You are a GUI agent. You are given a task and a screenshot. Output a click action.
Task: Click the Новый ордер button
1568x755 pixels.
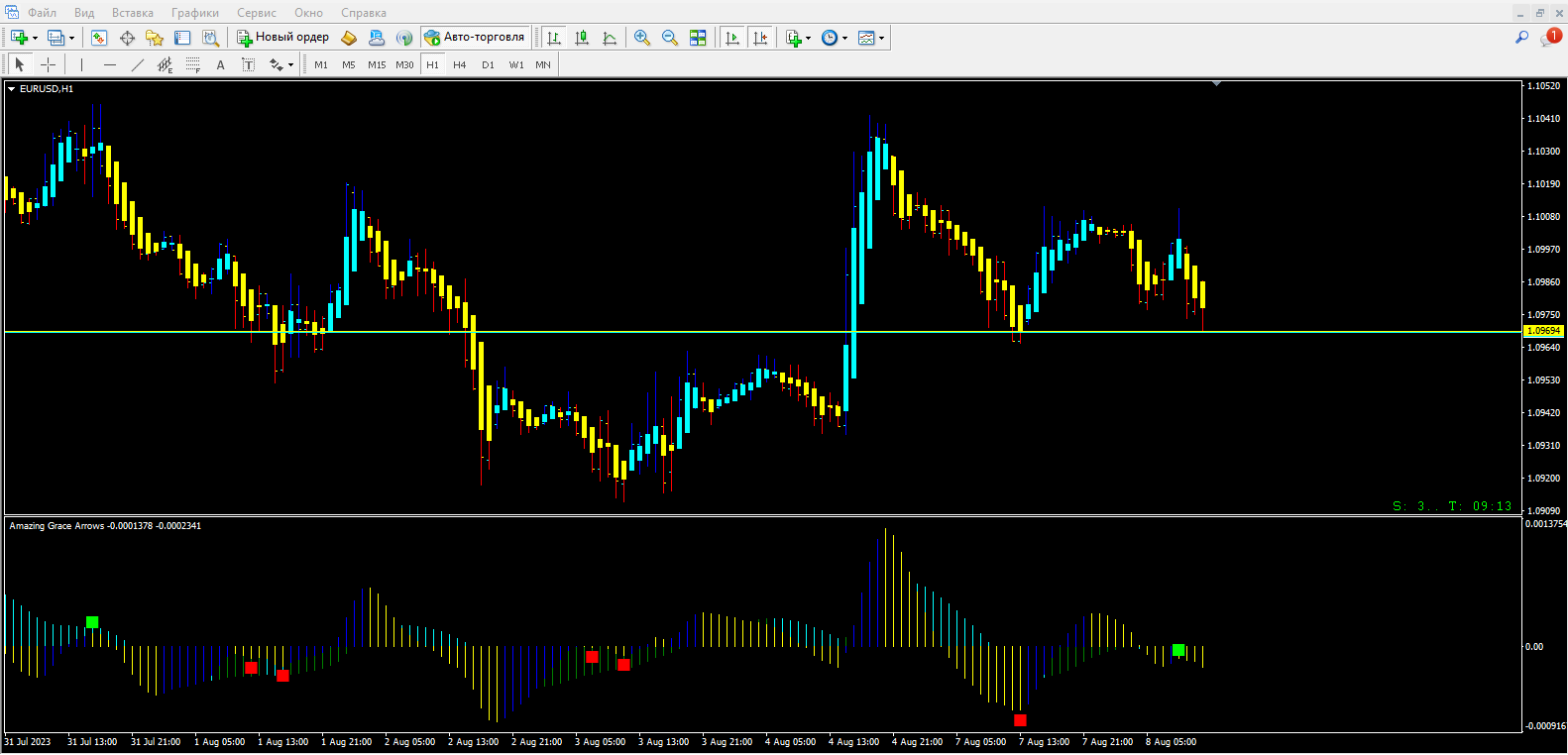click(282, 38)
